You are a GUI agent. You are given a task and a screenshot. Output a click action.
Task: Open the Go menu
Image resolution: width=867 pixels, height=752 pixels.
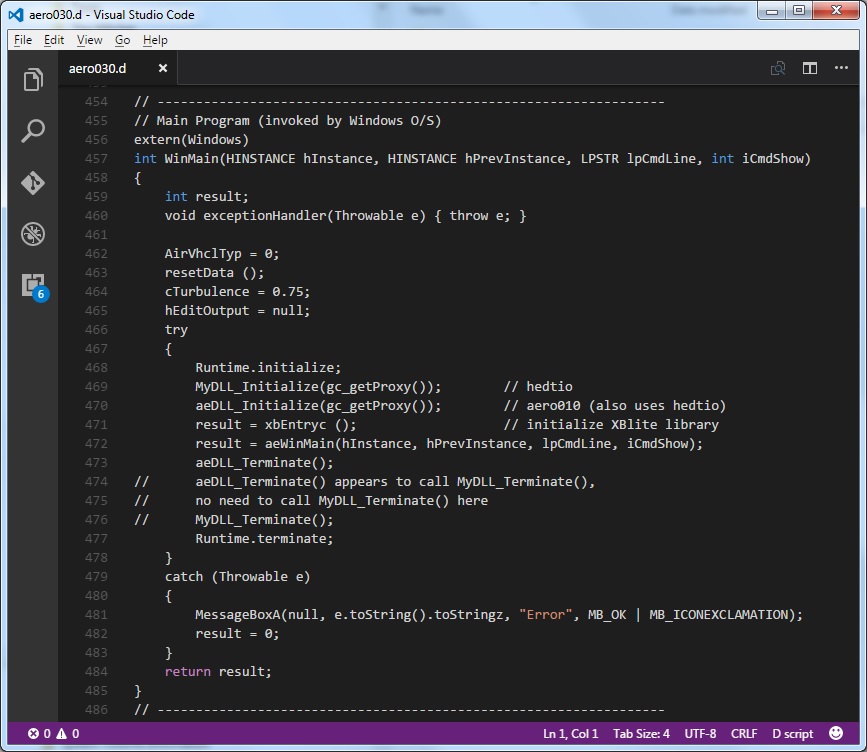click(x=122, y=40)
